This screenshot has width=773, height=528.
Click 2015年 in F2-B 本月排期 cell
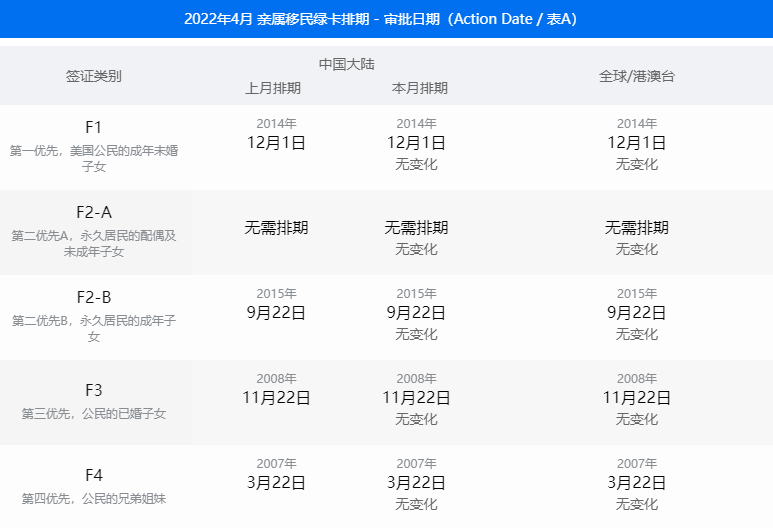click(416, 294)
